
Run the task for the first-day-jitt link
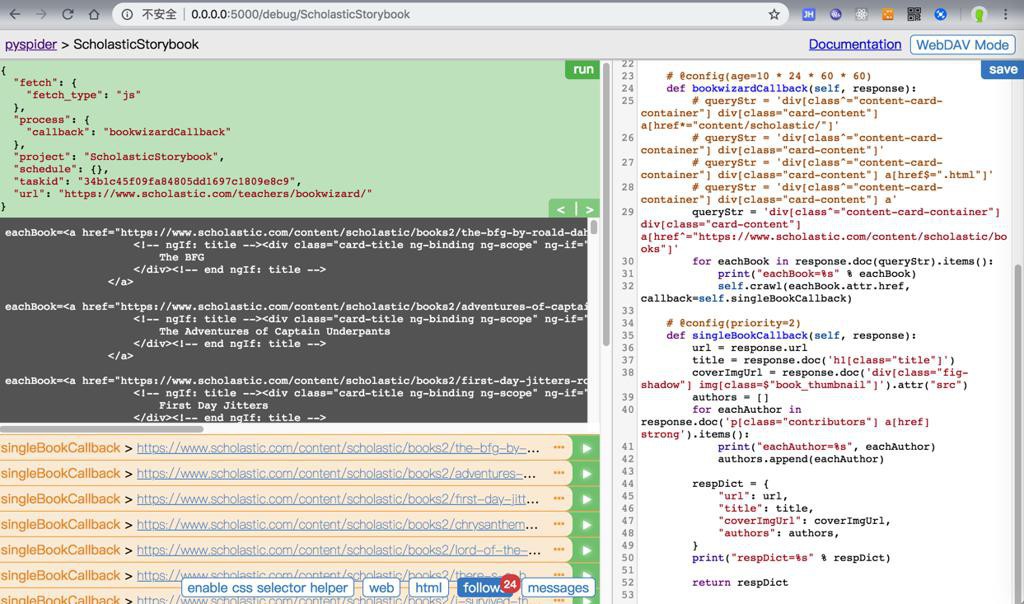(x=586, y=500)
